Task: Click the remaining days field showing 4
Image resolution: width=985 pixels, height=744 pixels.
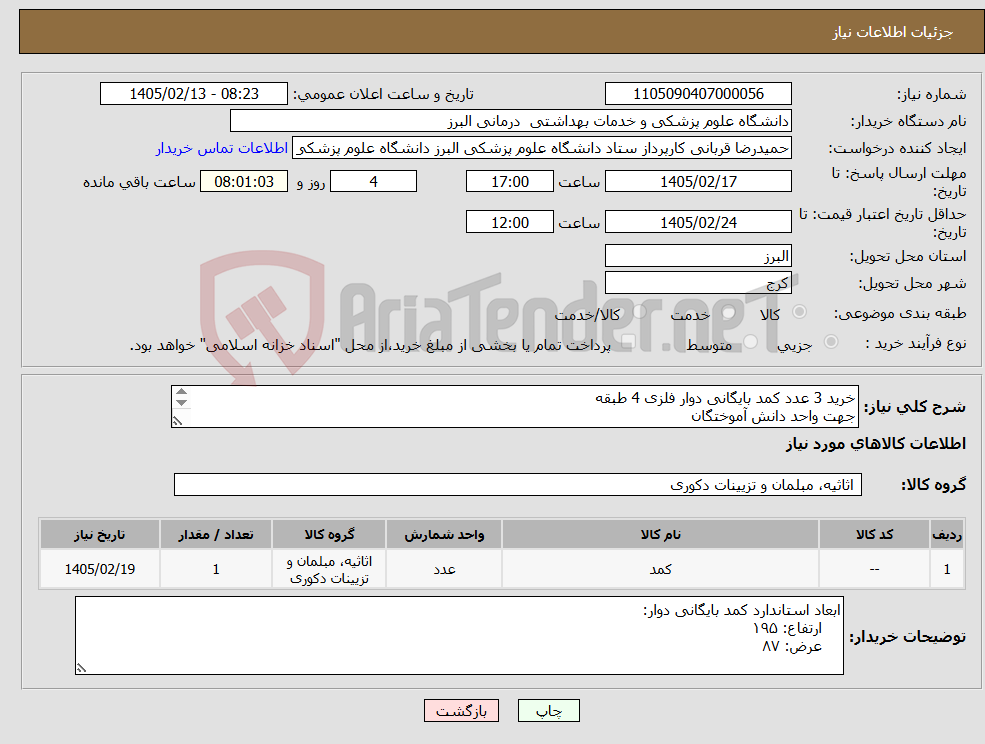Action: pyautogui.click(x=373, y=182)
